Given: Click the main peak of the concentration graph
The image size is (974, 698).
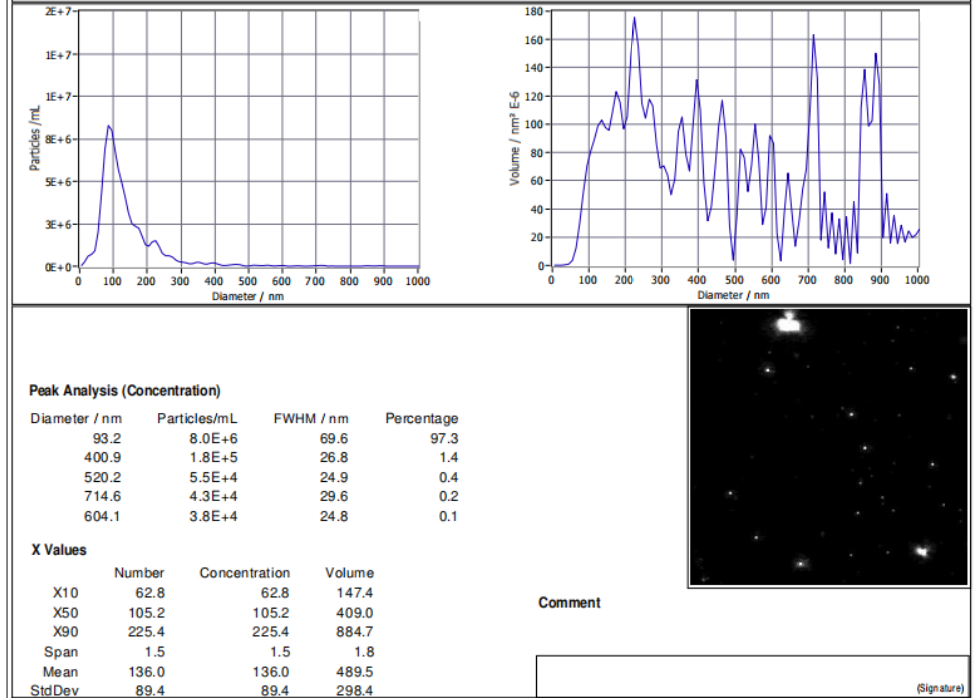Looking at the screenshot, I should [x=109, y=127].
